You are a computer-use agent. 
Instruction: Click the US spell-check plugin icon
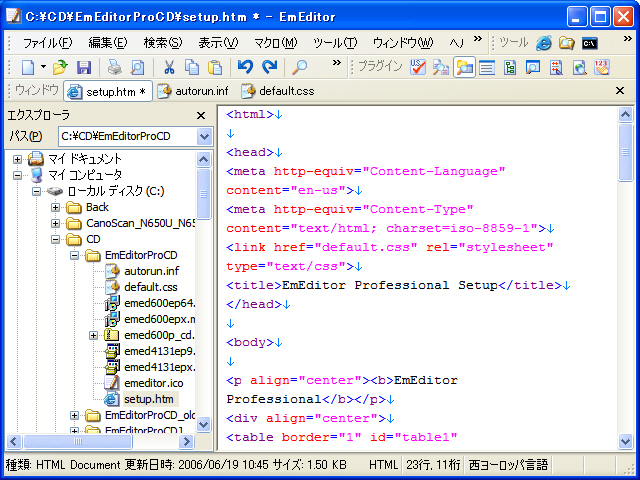[418, 67]
